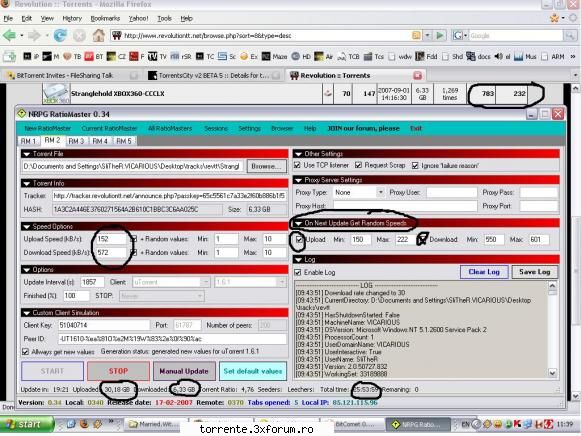This screenshot has height=436, width=581.
Task: Click the log scrollbar down arrow
Action: 552,373
